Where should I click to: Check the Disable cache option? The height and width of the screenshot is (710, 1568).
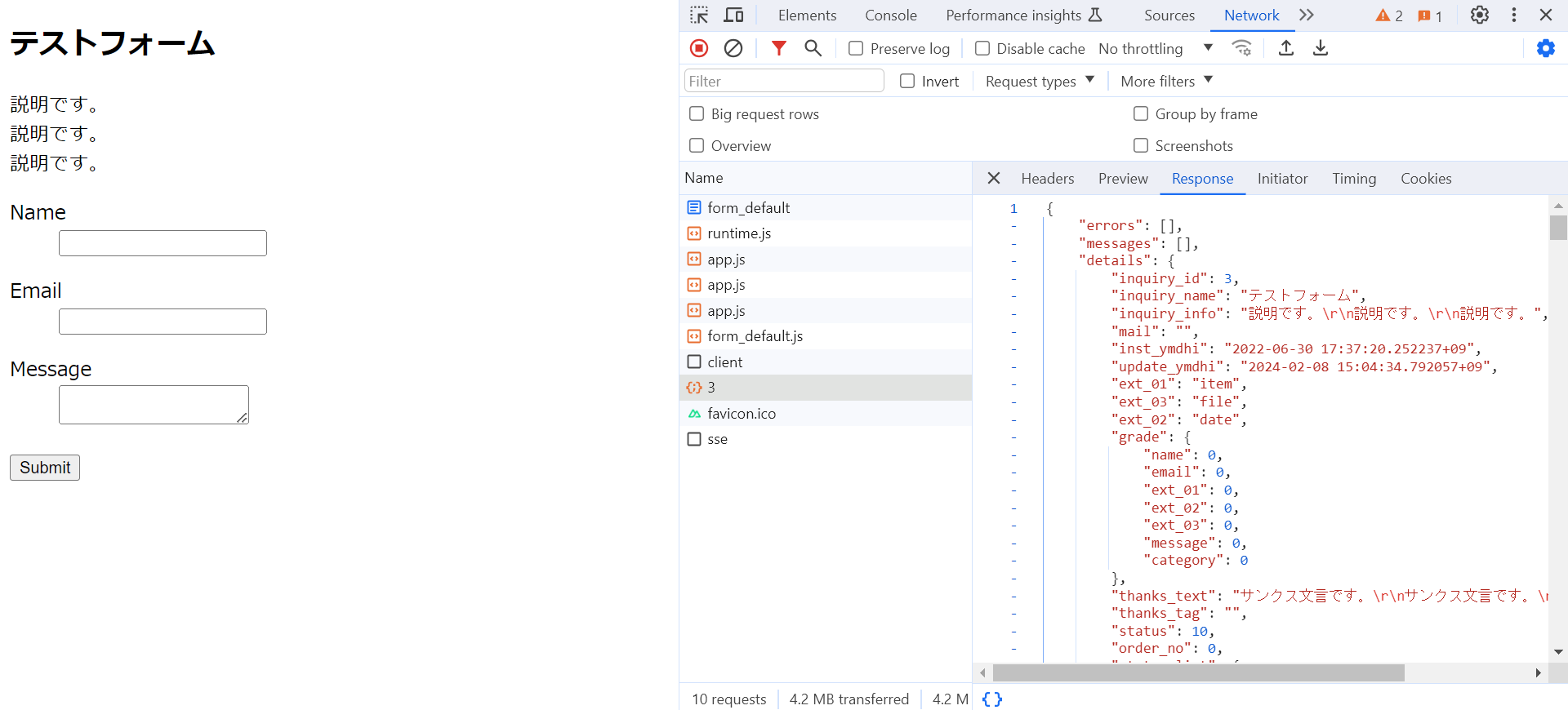coord(982,49)
